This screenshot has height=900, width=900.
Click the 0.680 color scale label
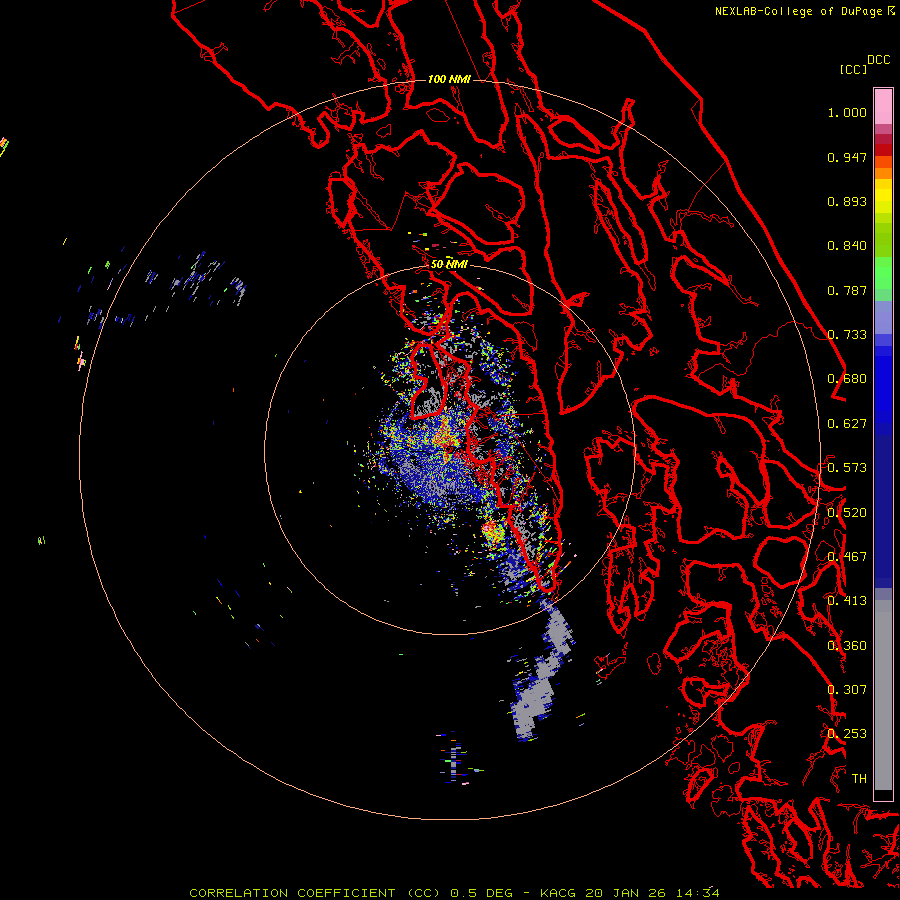847,379
